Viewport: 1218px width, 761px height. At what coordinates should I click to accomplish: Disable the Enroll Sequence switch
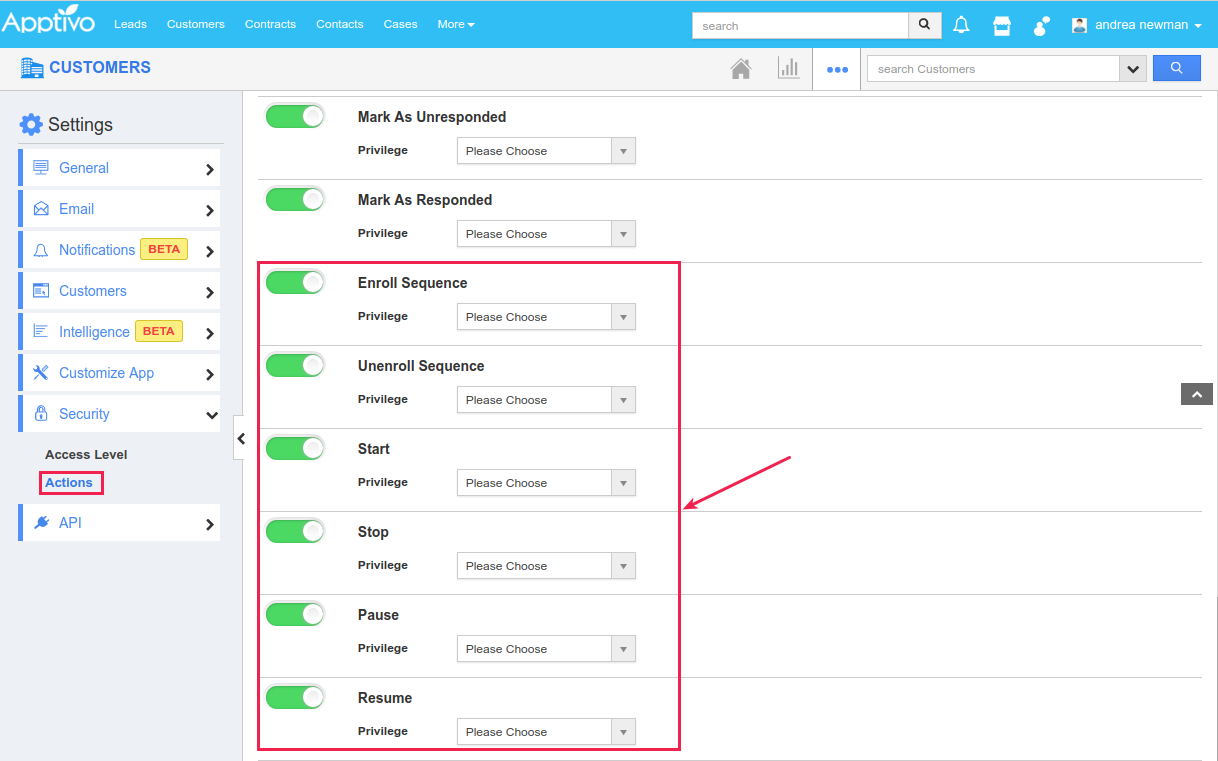295,282
